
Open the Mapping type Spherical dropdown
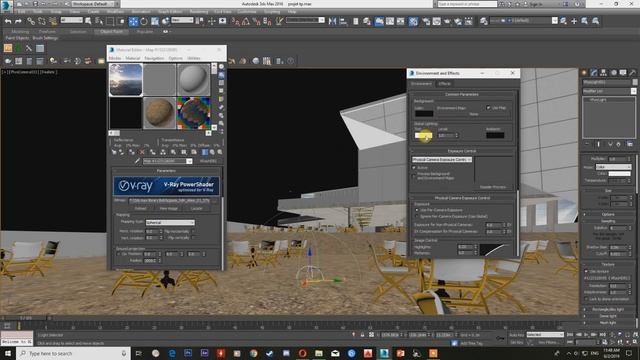coord(170,222)
